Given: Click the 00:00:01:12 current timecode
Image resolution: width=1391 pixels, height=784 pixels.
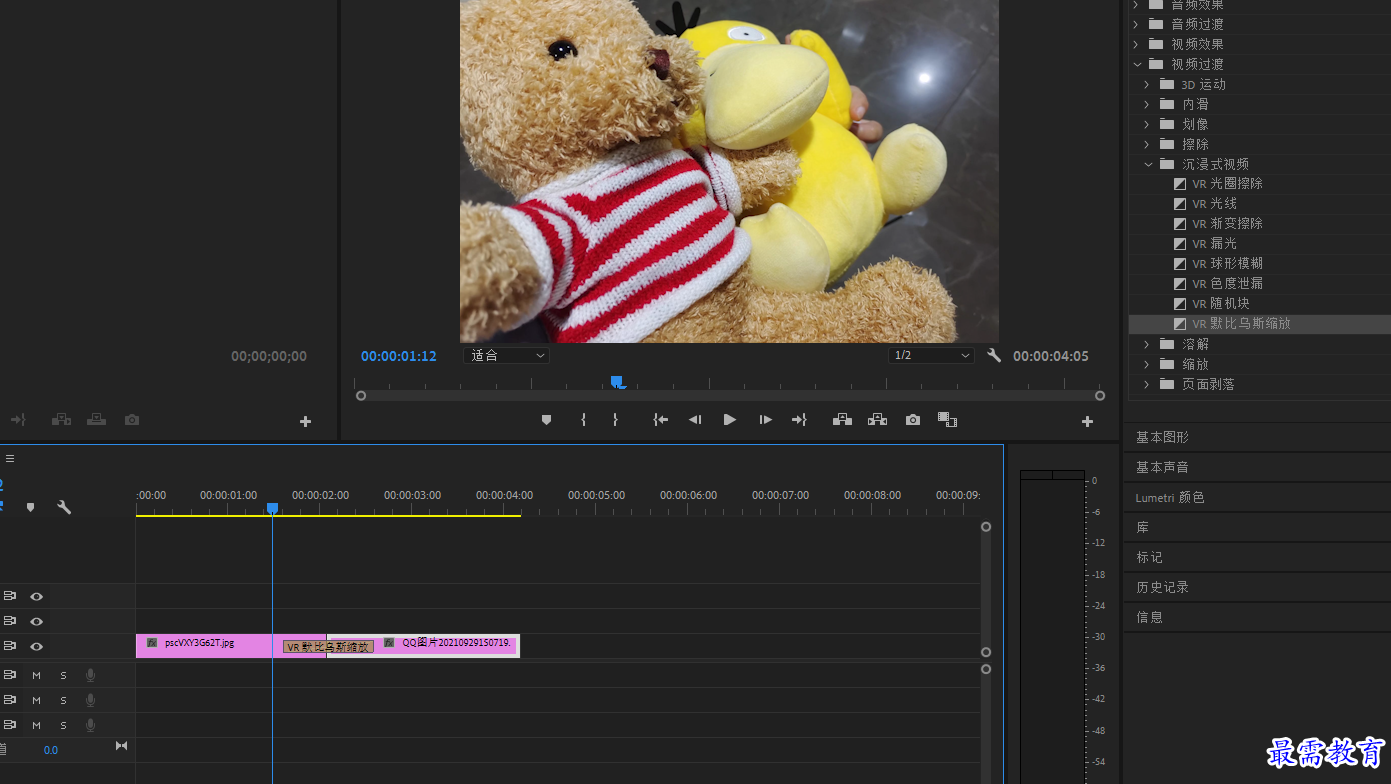Looking at the screenshot, I should tap(398, 356).
